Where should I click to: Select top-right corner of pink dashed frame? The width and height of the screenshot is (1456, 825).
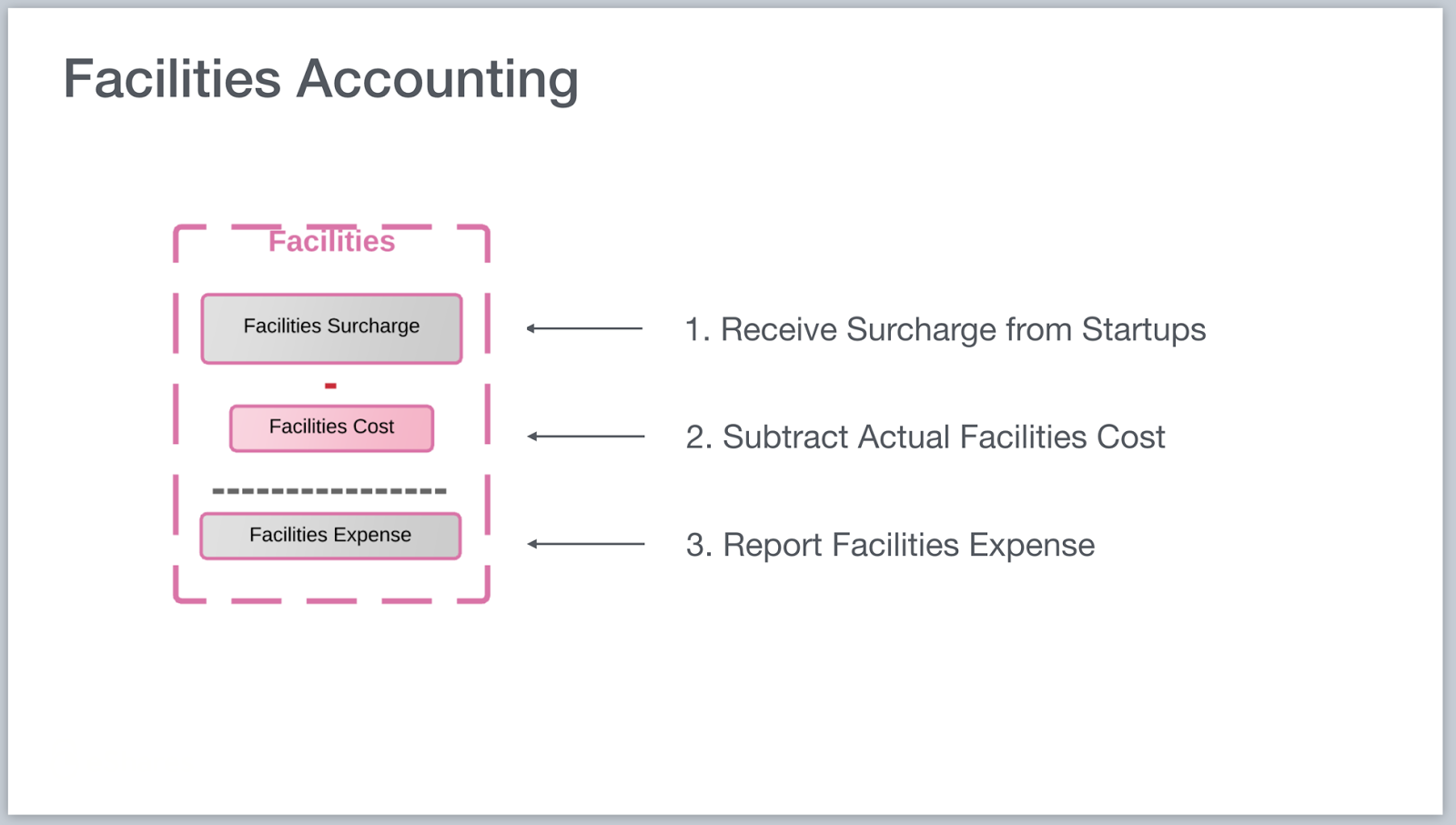(x=486, y=230)
